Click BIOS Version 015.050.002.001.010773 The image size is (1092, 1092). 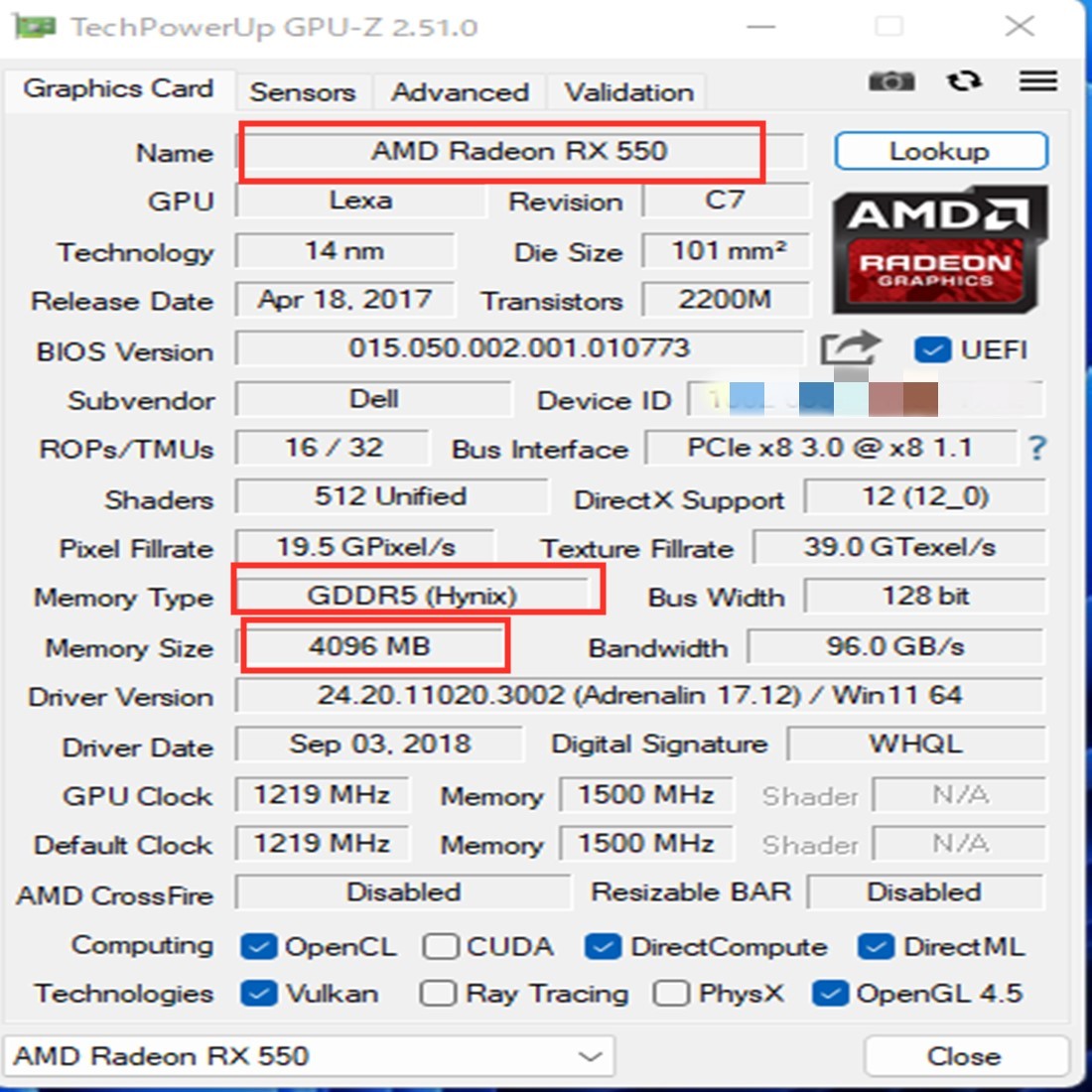point(519,348)
